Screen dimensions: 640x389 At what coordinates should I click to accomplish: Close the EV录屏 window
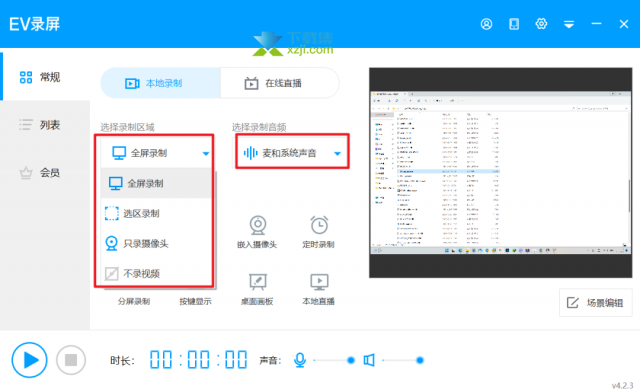click(624, 24)
